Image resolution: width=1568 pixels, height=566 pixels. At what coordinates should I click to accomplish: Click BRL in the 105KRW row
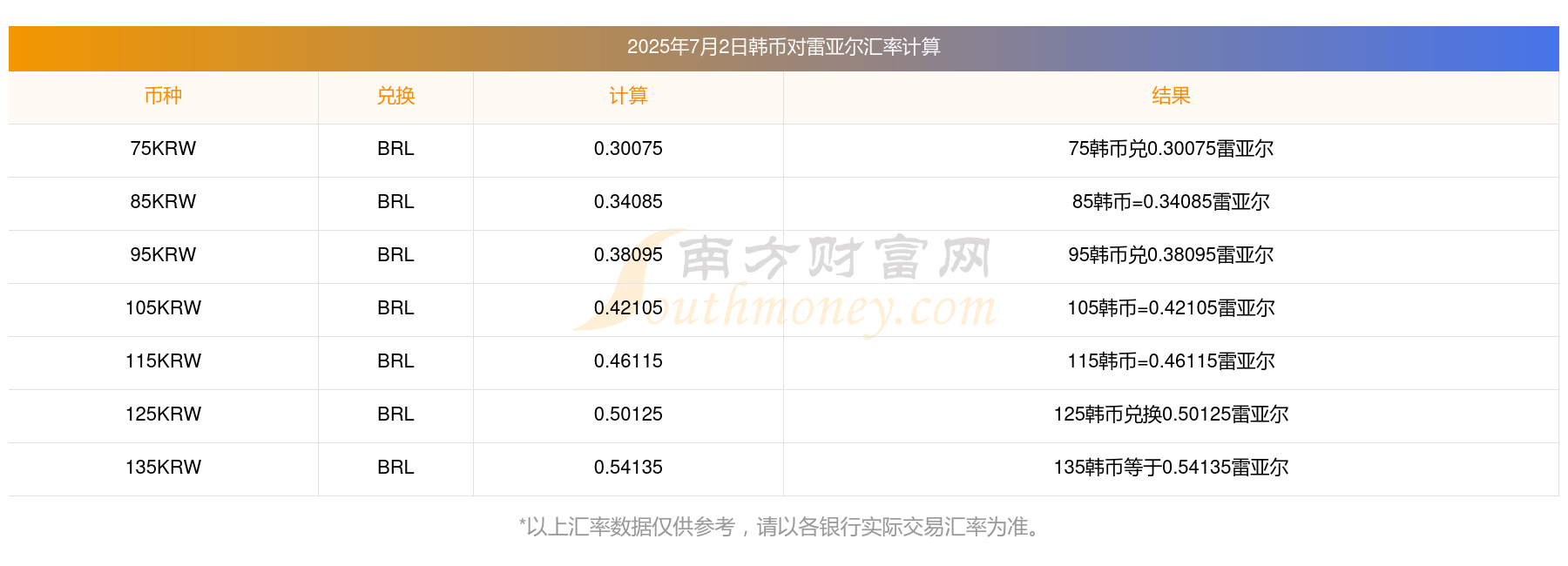pyautogui.click(x=395, y=308)
